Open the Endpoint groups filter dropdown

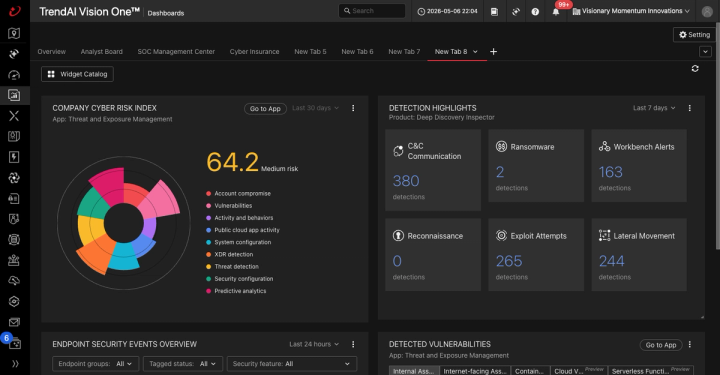coord(96,364)
